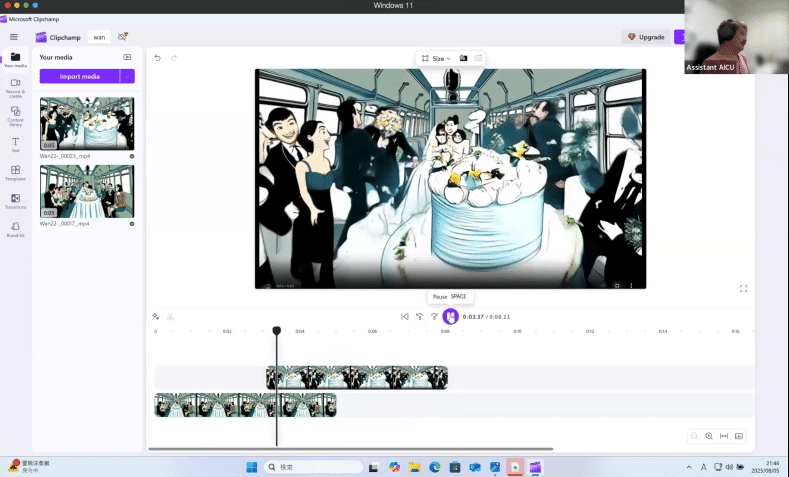Click the weather widget on the taskbar
The height and width of the screenshot is (477, 789).
pyautogui.click(x=29, y=466)
